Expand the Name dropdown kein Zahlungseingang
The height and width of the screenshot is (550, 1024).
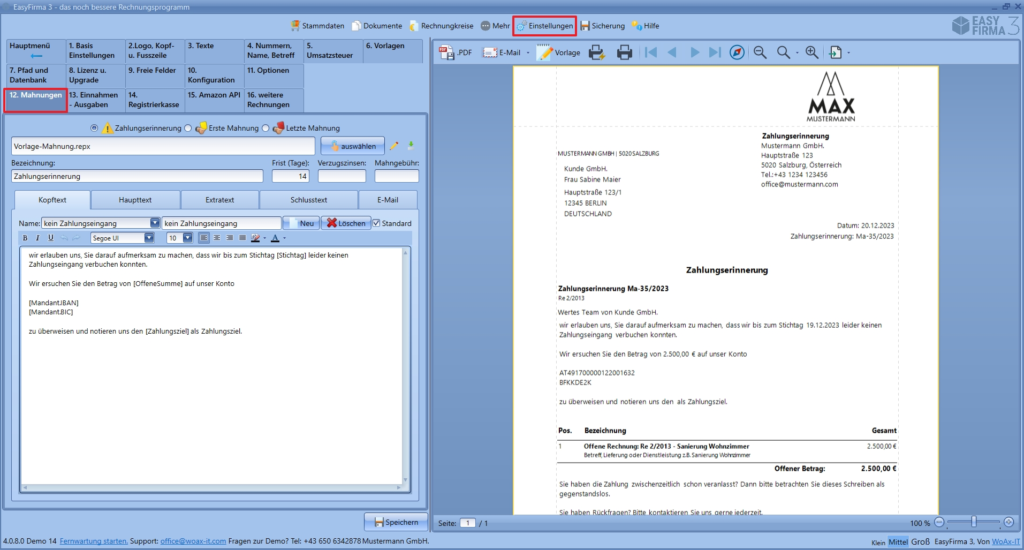click(x=154, y=223)
